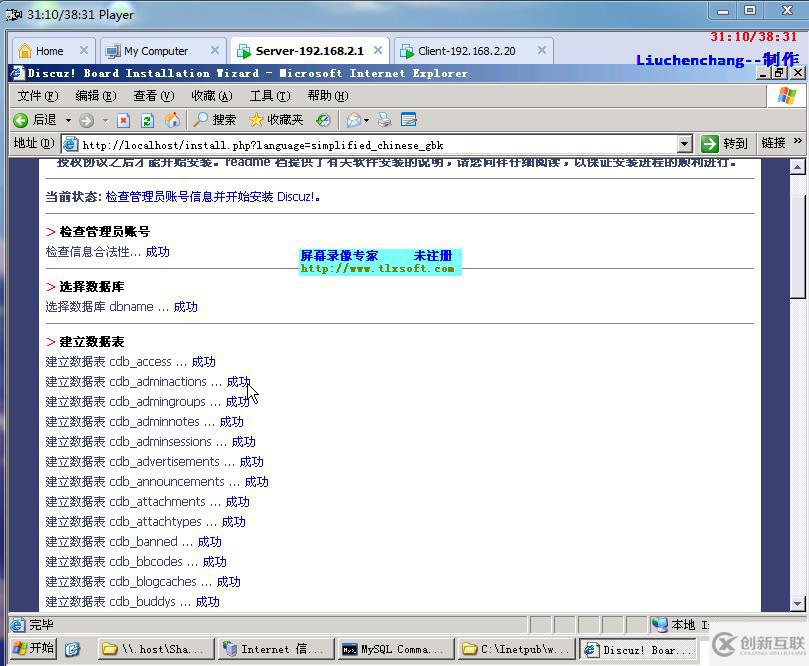The width and height of the screenshot is (809, 666).
Task: Click the 选择数据库 heading
Action: [92, 287]
